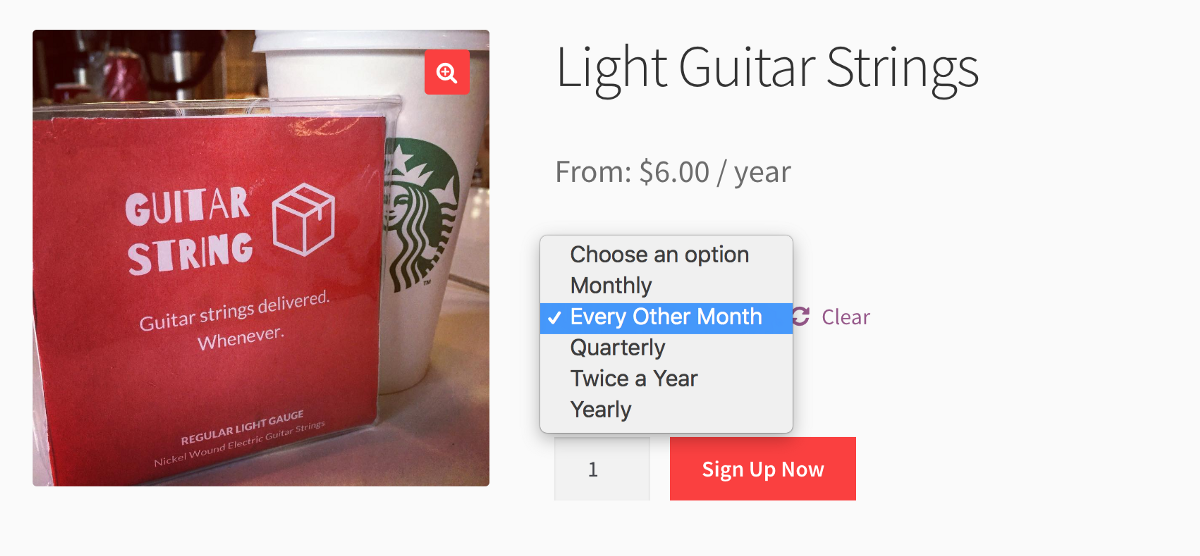Click the 'From: $6.00 / year' price text

(673, 172)
